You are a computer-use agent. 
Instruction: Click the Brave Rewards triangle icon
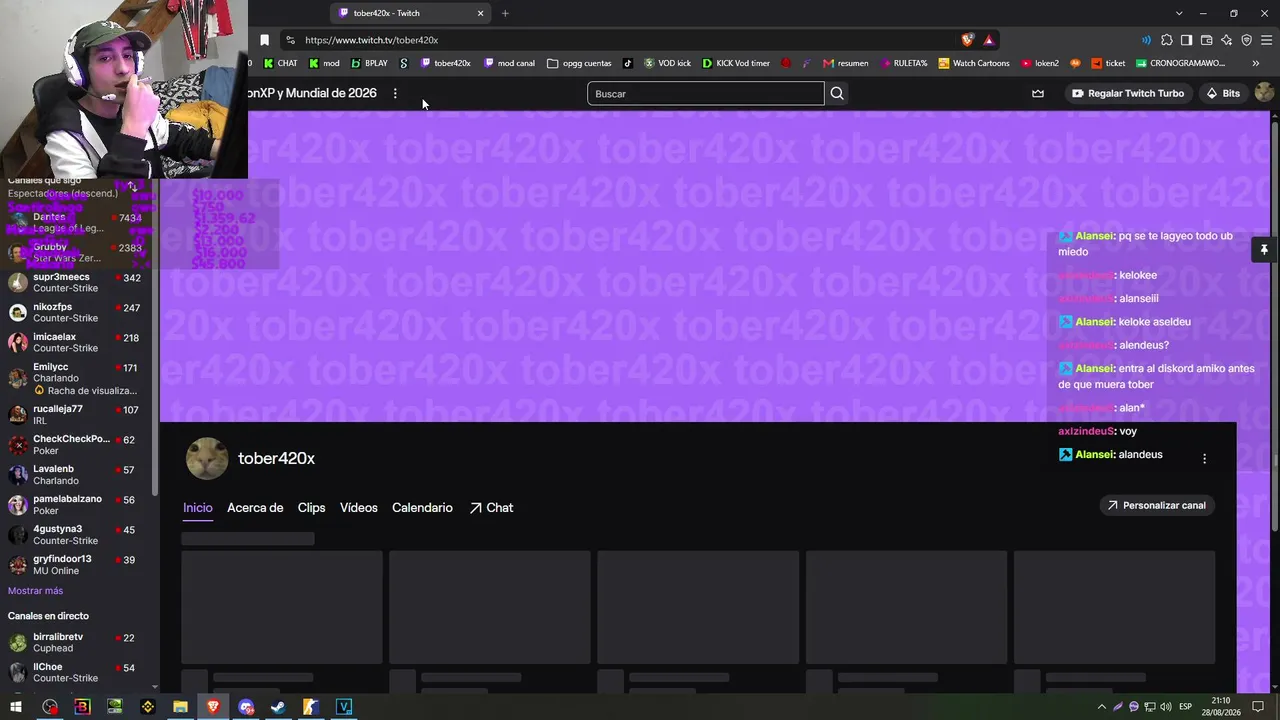click(x=988, y=40)
